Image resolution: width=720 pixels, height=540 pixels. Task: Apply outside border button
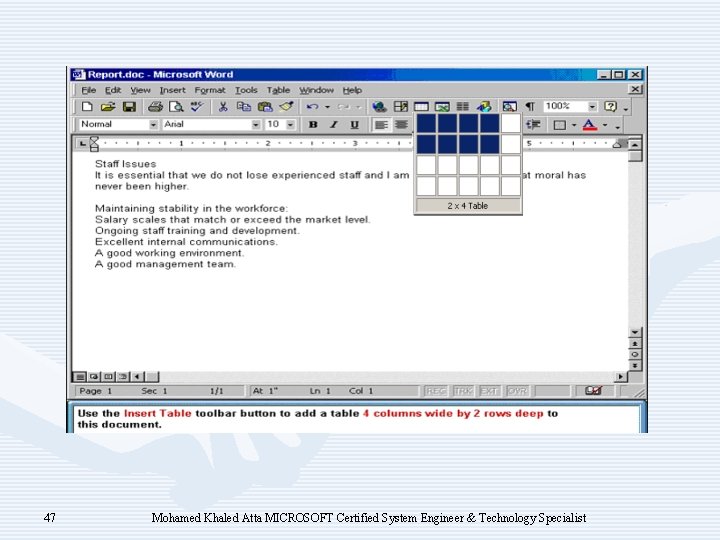559,125
